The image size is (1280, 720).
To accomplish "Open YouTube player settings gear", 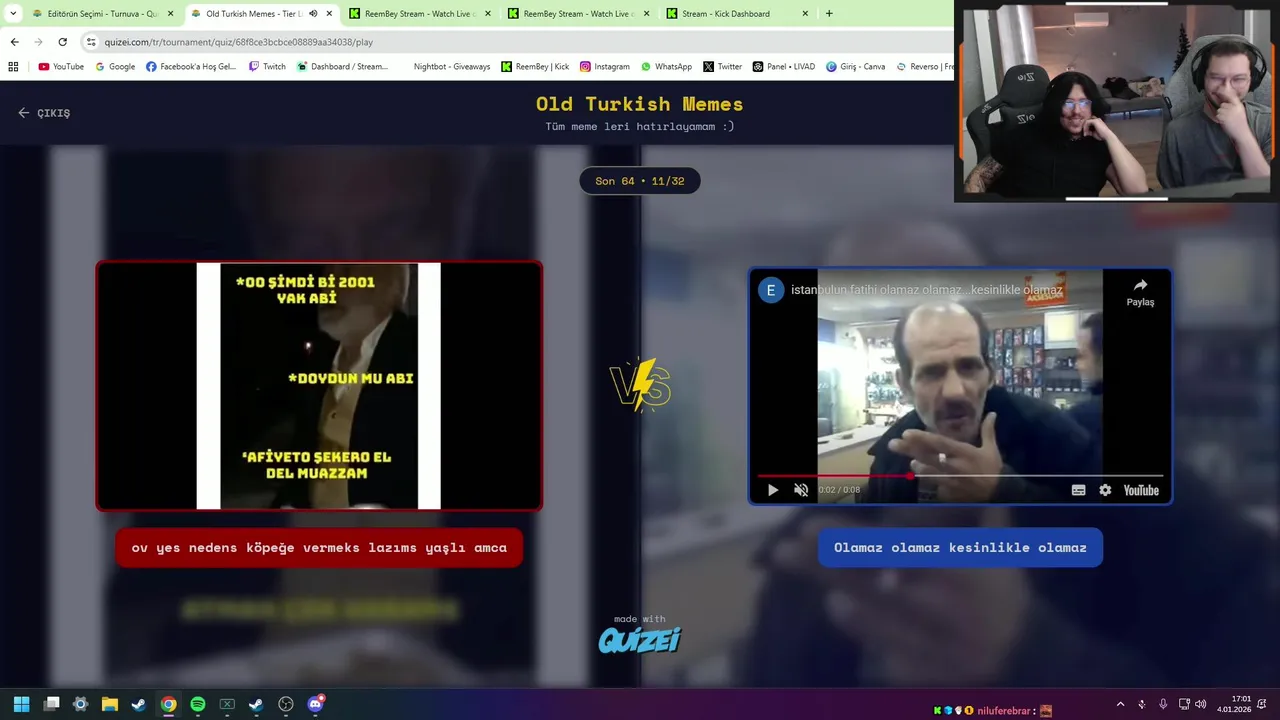I will tap(1105, 490).
